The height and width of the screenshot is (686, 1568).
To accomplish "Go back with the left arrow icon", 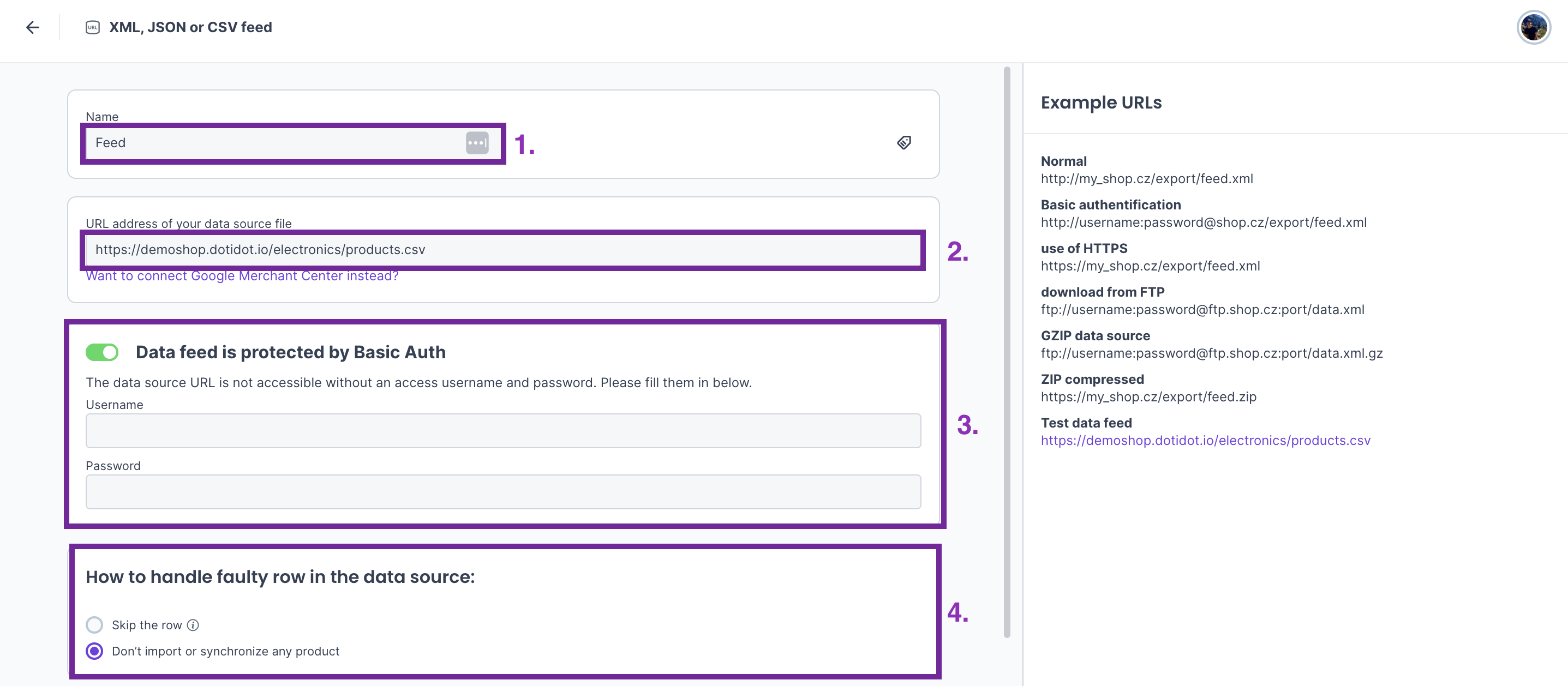I will (33, 27).
